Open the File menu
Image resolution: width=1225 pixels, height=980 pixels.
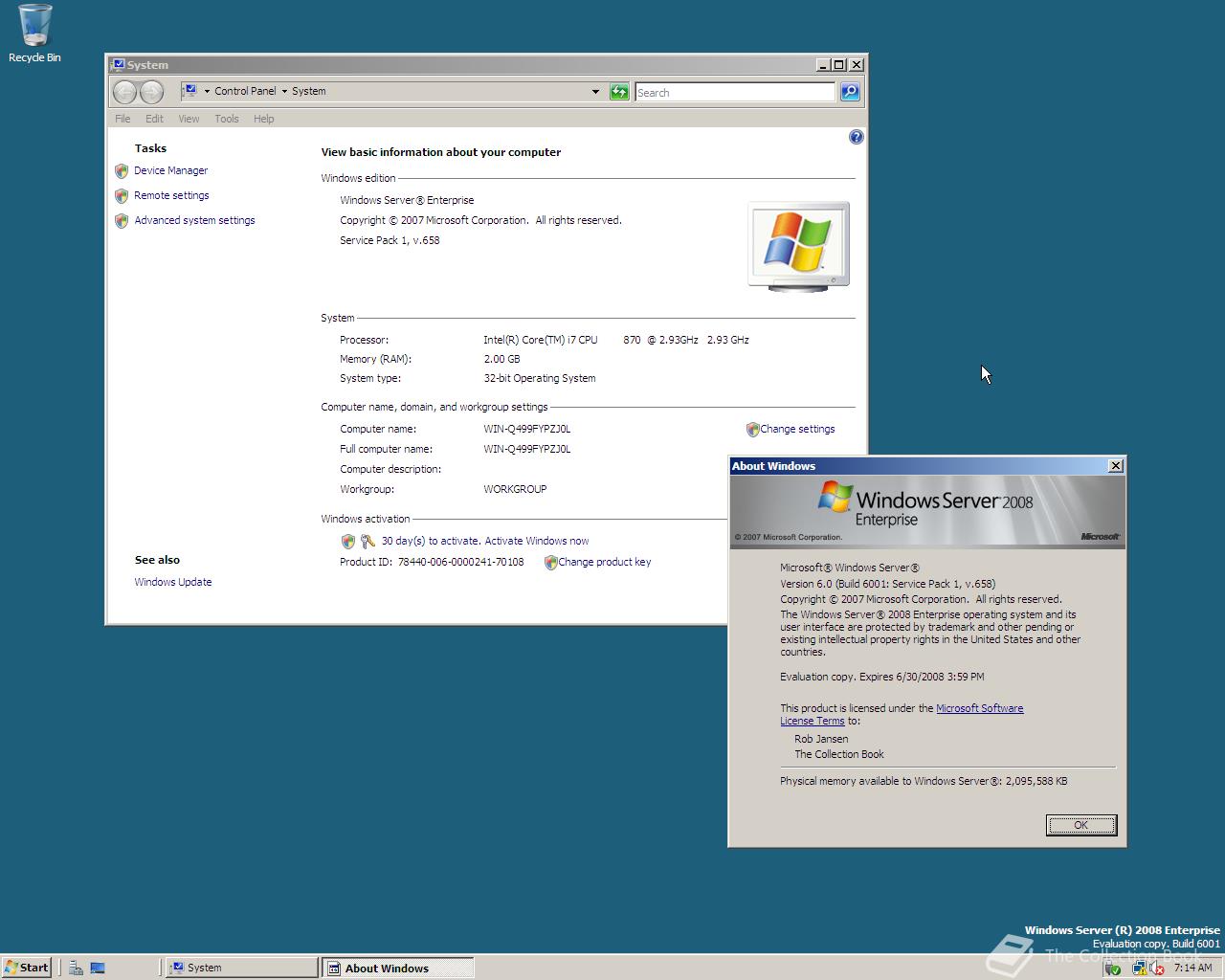coord(122,119)
